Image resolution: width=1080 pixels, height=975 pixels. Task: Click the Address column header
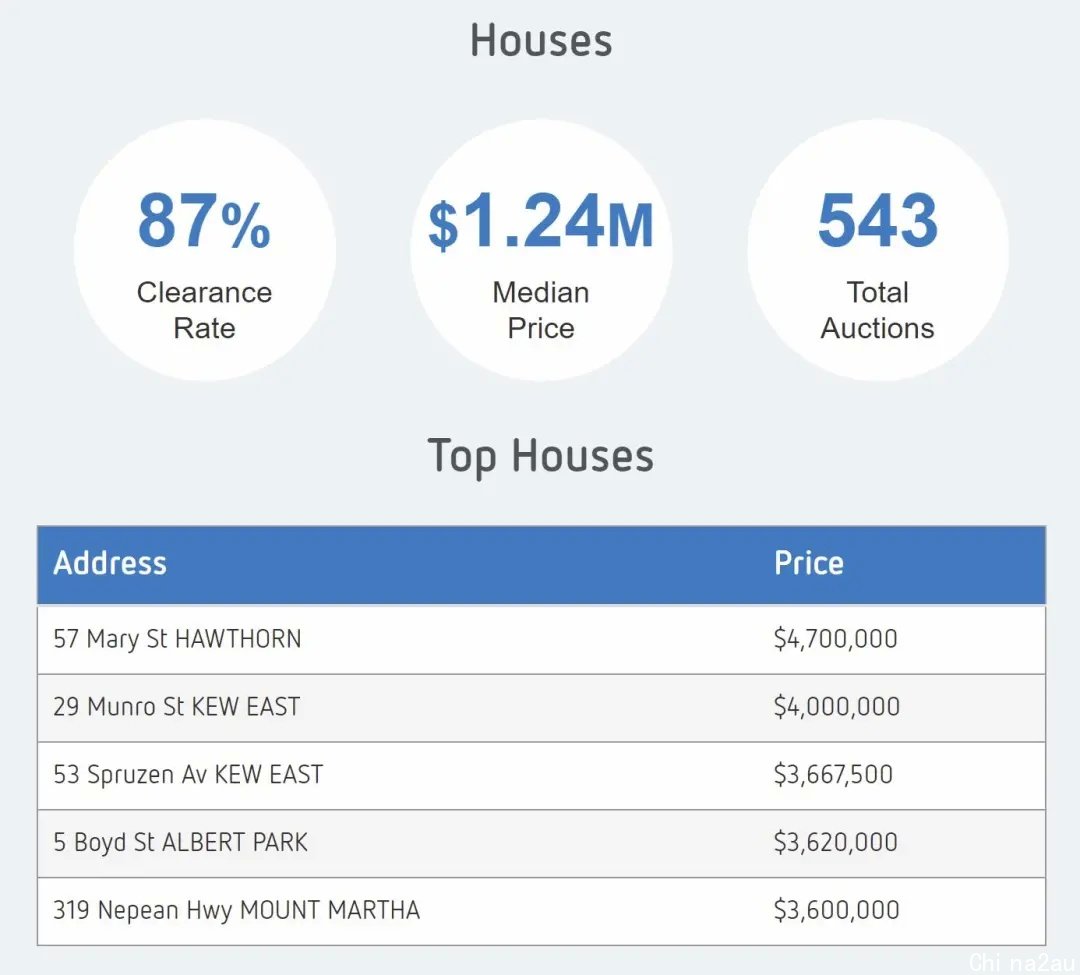point(110,563)
